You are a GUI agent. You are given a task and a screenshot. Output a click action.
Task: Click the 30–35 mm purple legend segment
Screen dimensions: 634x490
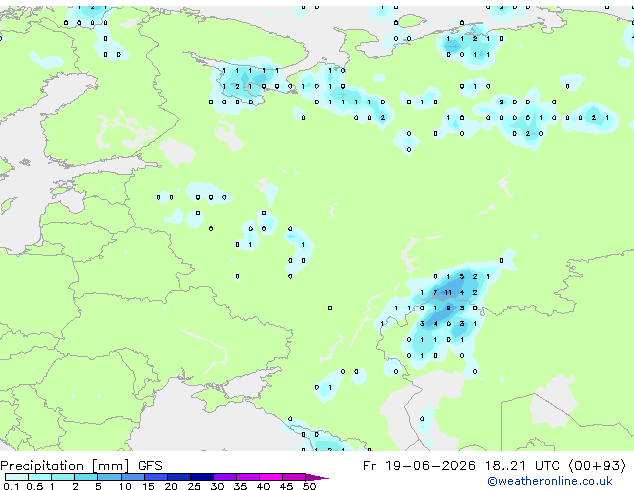pos(224,477)
